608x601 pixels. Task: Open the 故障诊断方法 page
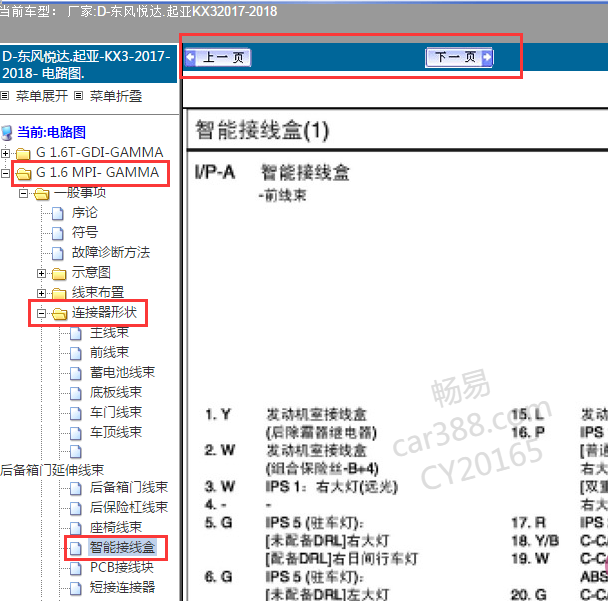(x=111, y=252)
